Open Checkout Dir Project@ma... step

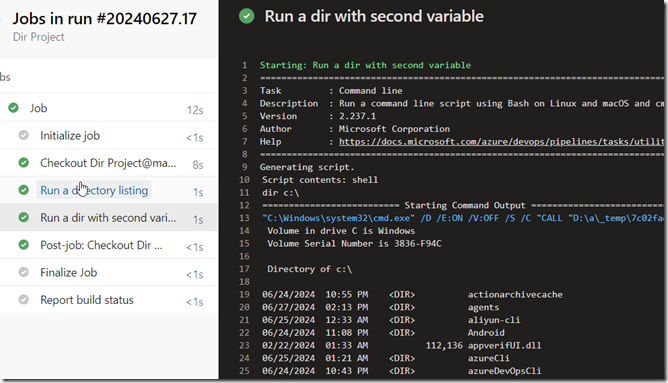[108, 163]
